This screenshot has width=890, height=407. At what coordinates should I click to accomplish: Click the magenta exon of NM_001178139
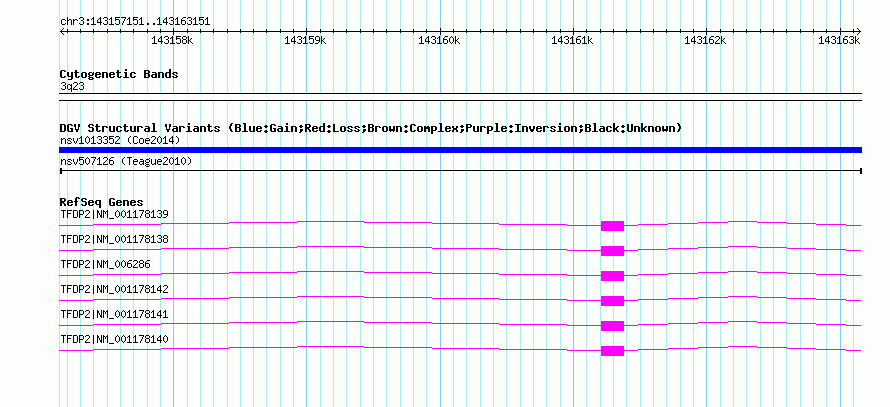click(612, 226)
